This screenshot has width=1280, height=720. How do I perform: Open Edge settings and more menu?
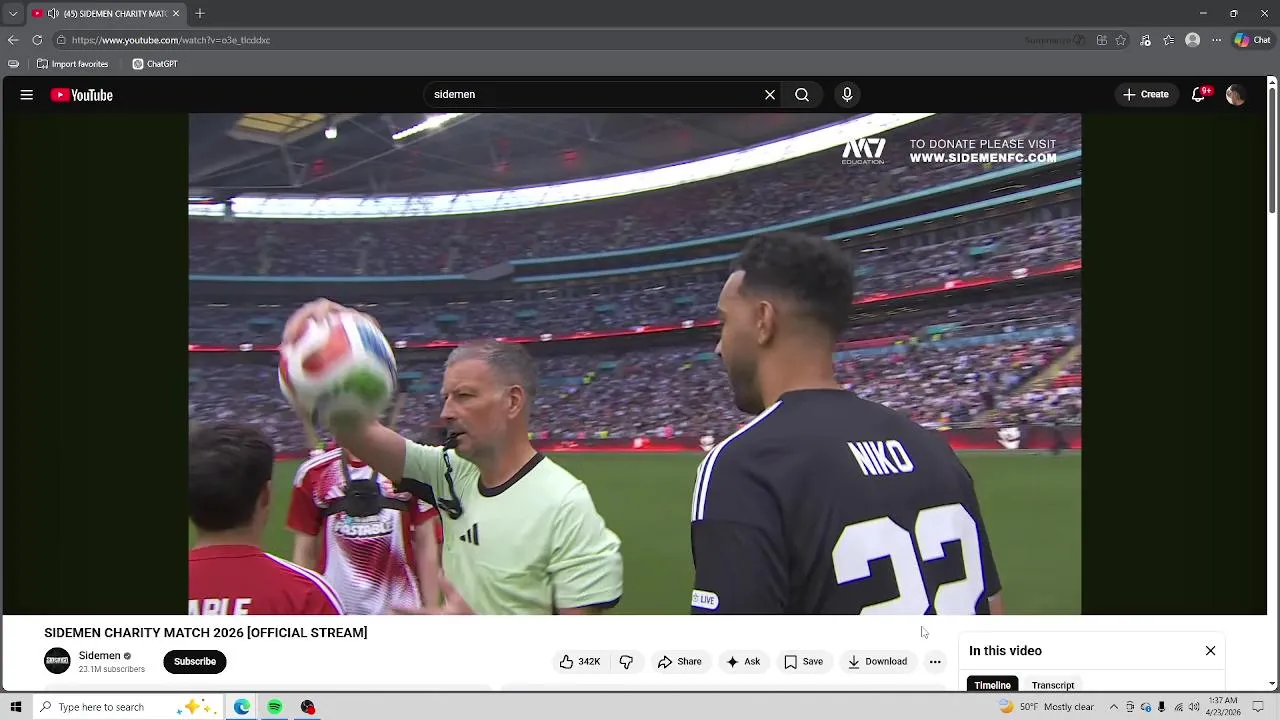(x=1216, y=40)
